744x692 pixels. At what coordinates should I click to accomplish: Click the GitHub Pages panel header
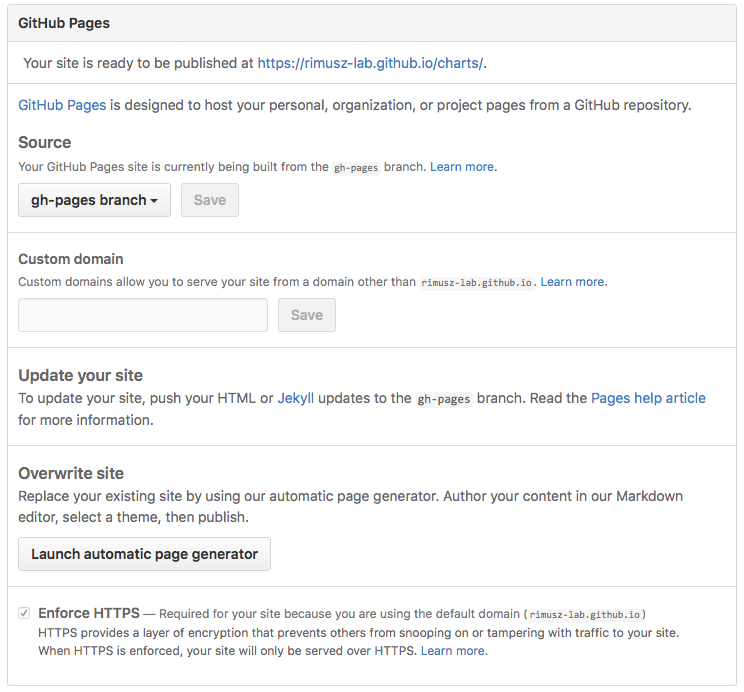[64, 23]
